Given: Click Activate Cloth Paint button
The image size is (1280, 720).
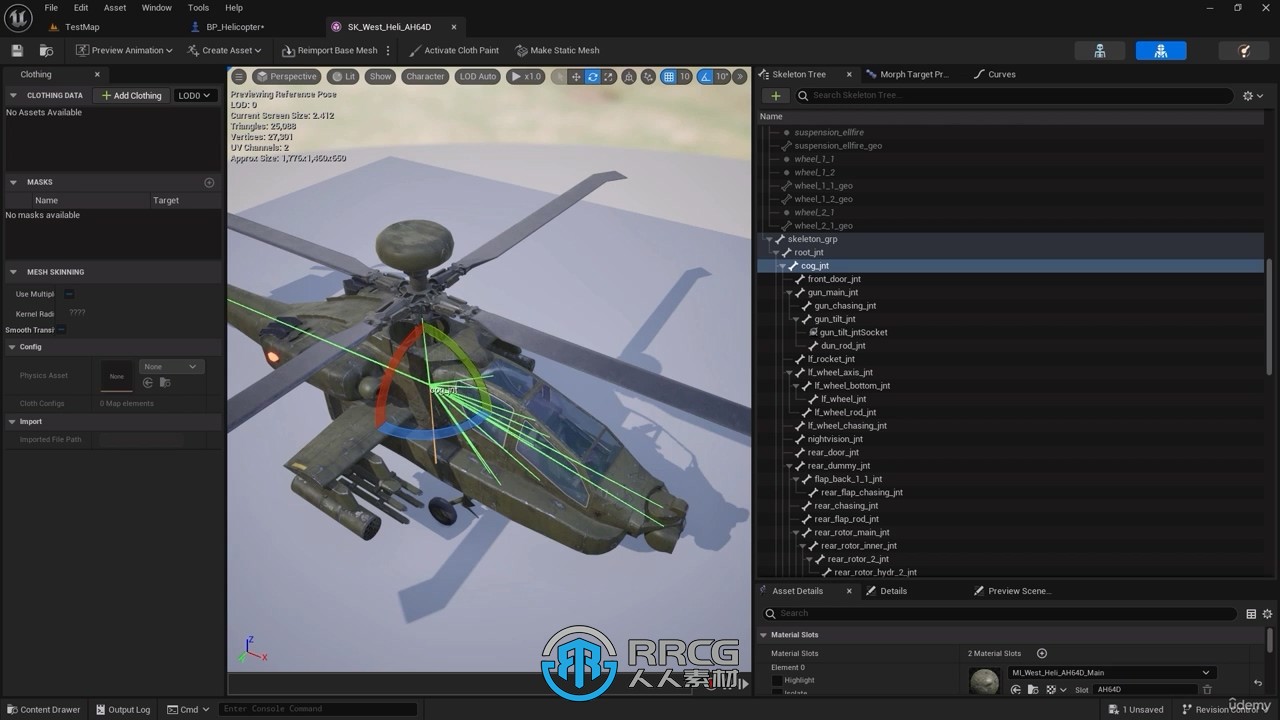Looking at the screenshot, I should click(x=454, y=50).
